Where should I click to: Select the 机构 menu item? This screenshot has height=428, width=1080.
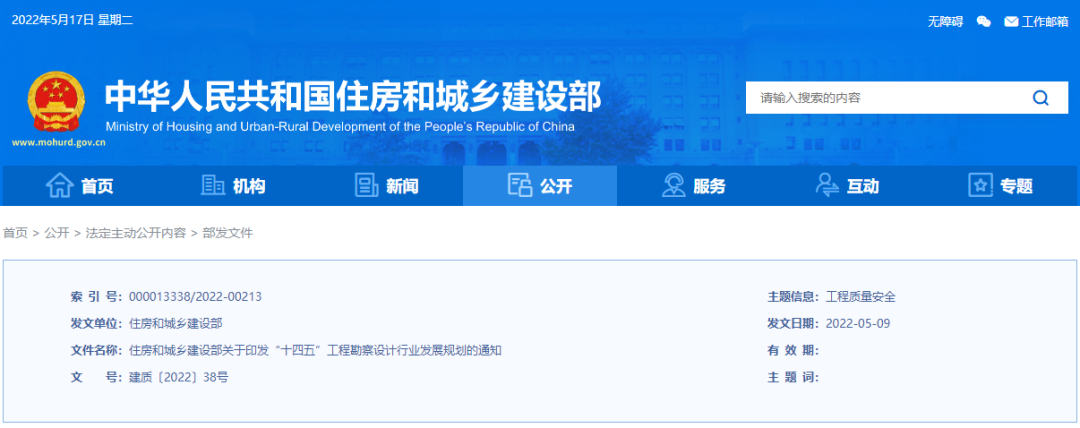249,186
